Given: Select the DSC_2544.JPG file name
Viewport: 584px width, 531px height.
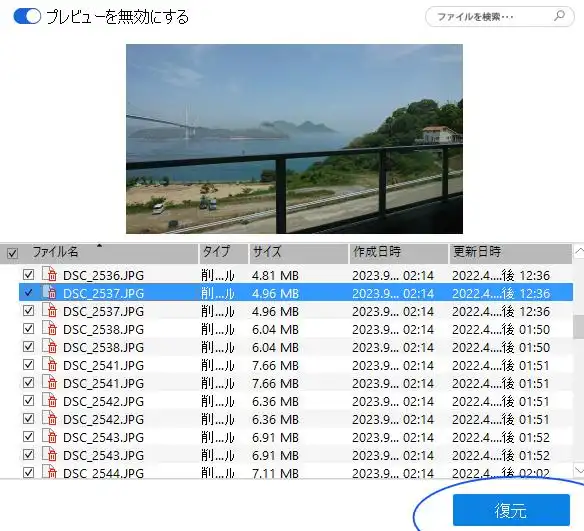Looking at the screenshot, I should [103, 473].
